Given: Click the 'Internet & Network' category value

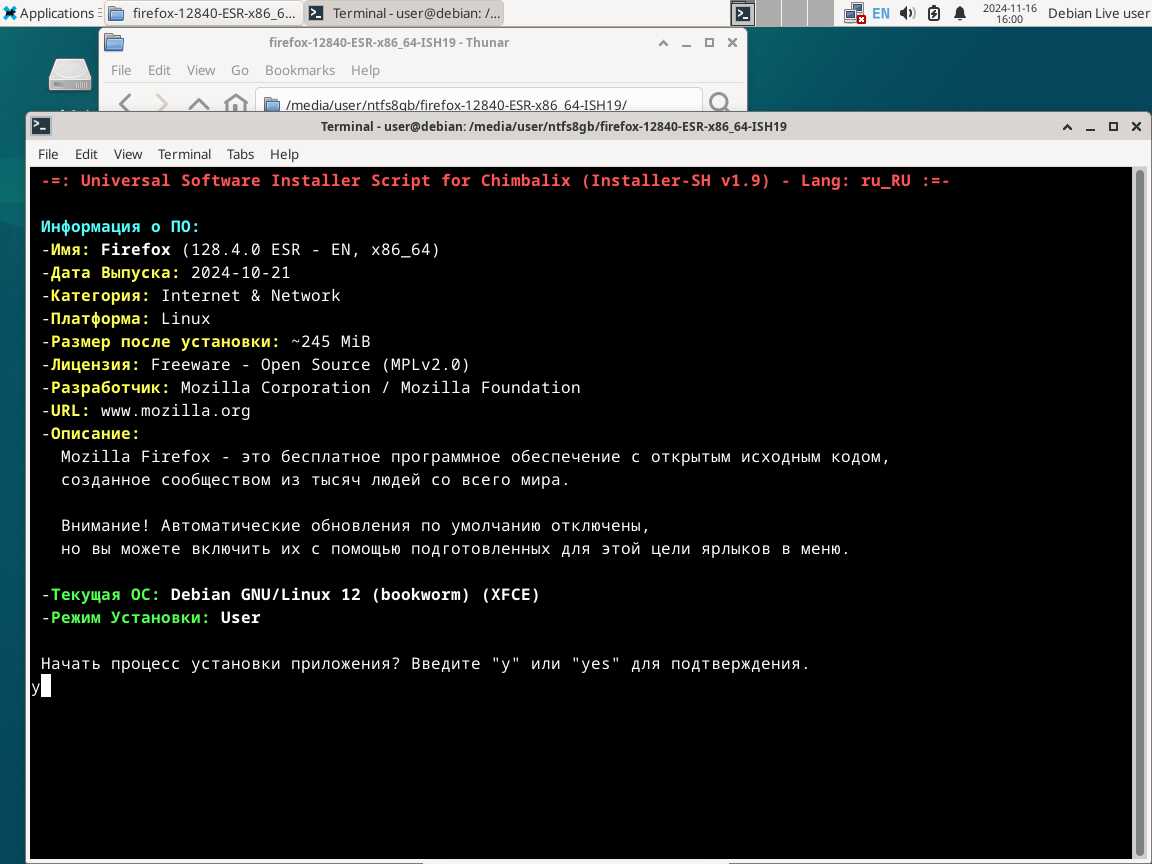Looking at the screenshot, I should point(251,295).
